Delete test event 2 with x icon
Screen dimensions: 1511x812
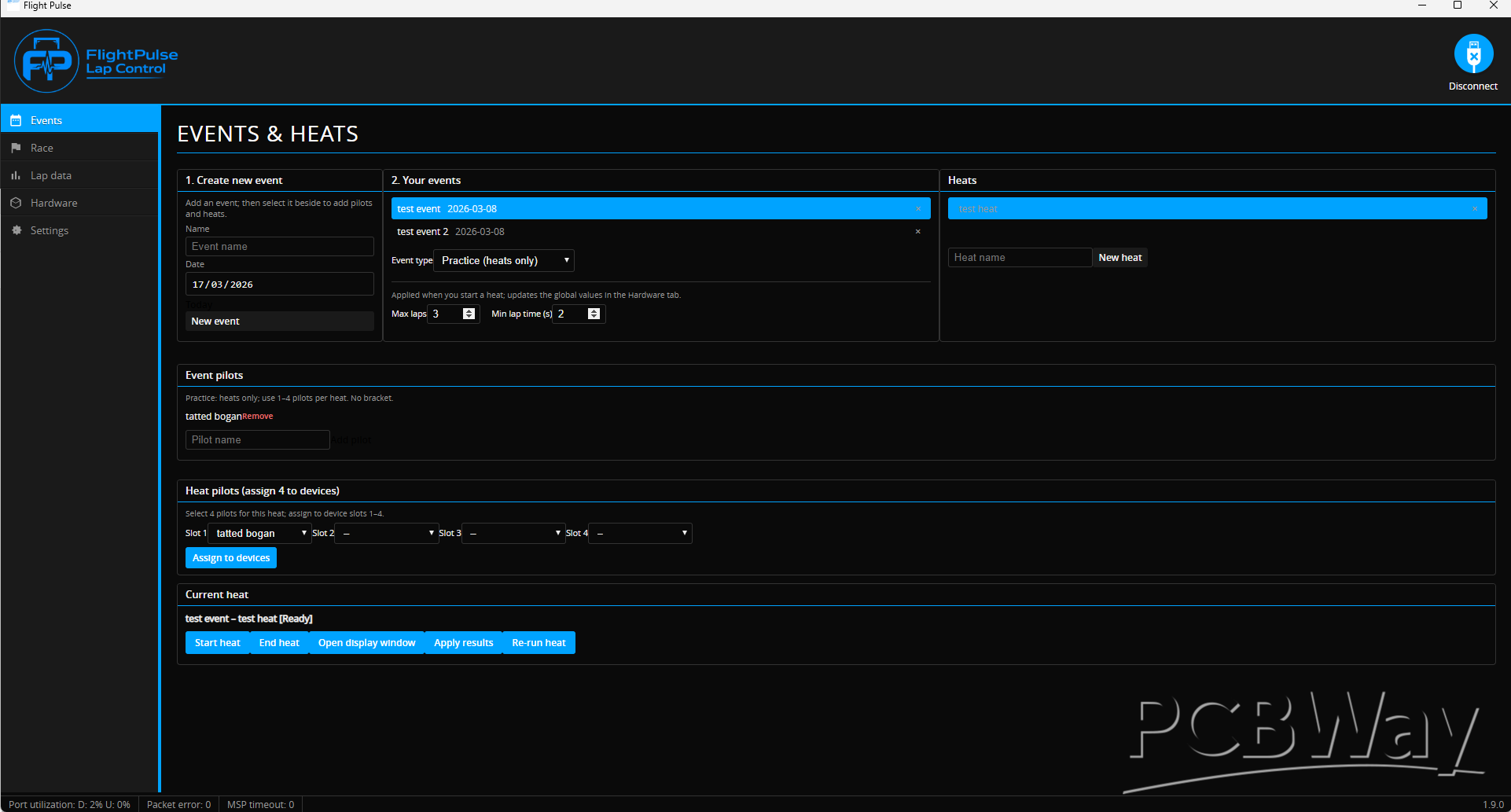point(917,232)
